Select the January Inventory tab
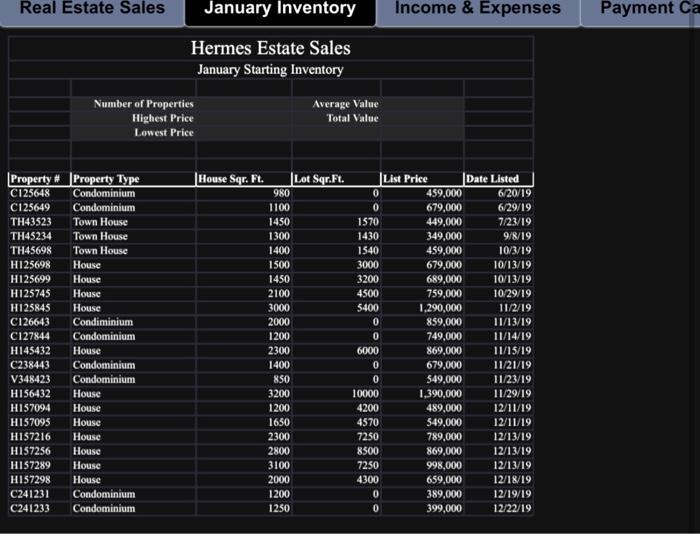This screenshot has width=700, height=534. [280, 12]
